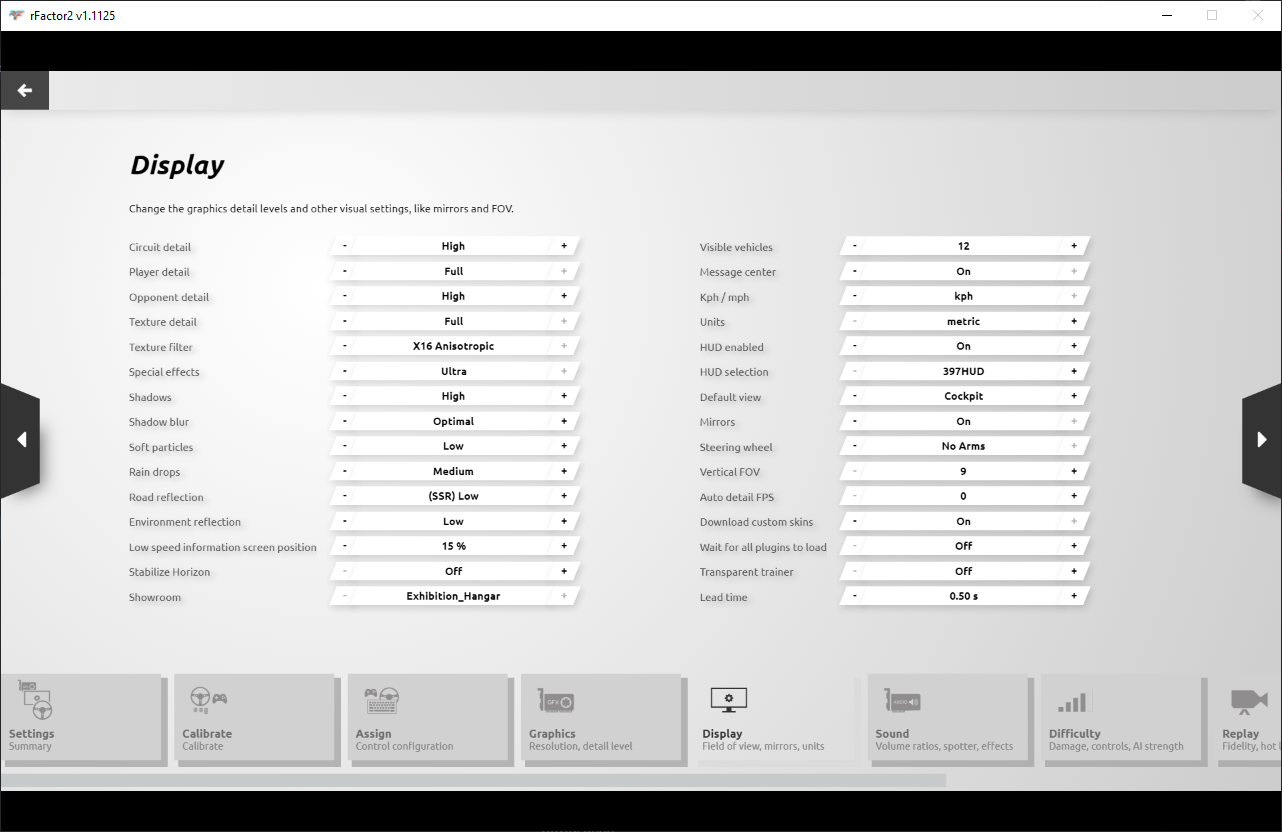Change Steering wheel with minus

(855, 446)
